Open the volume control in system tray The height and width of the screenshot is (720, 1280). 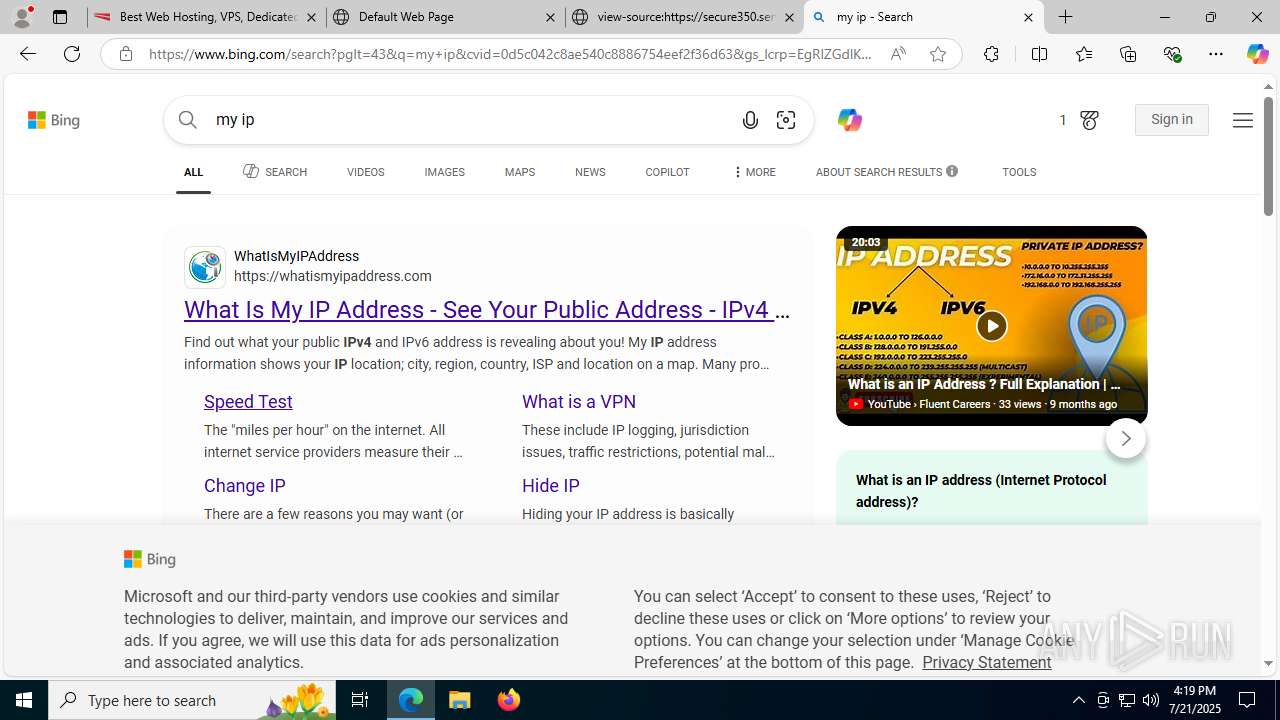(1151, 700)
